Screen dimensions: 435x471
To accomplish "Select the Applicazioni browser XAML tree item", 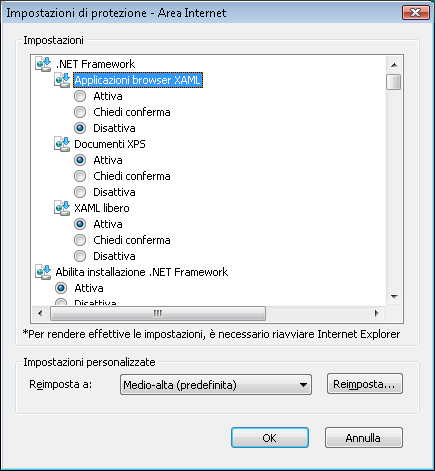I will [x=138, y=80].
